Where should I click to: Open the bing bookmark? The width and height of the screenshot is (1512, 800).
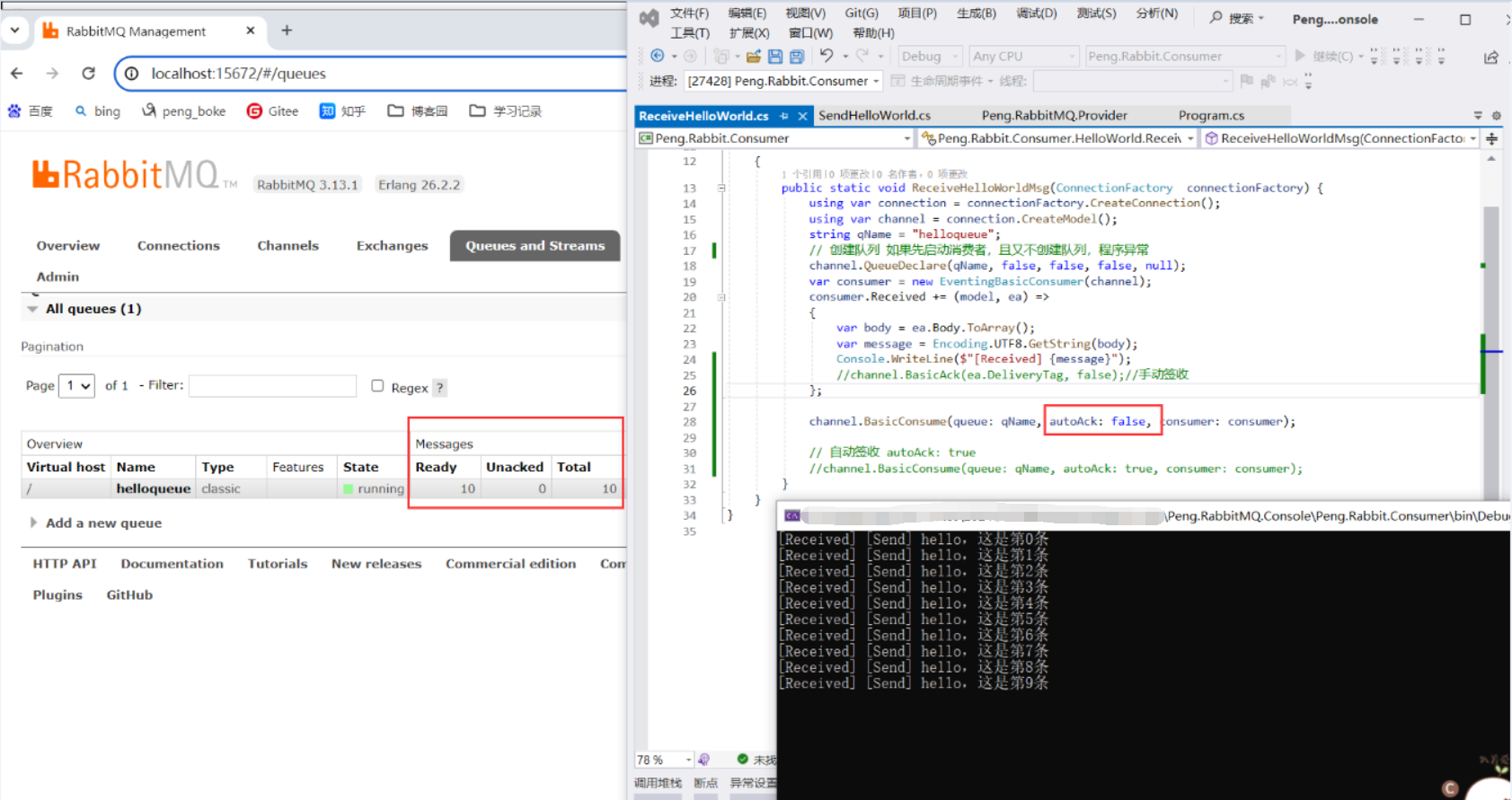97,111
